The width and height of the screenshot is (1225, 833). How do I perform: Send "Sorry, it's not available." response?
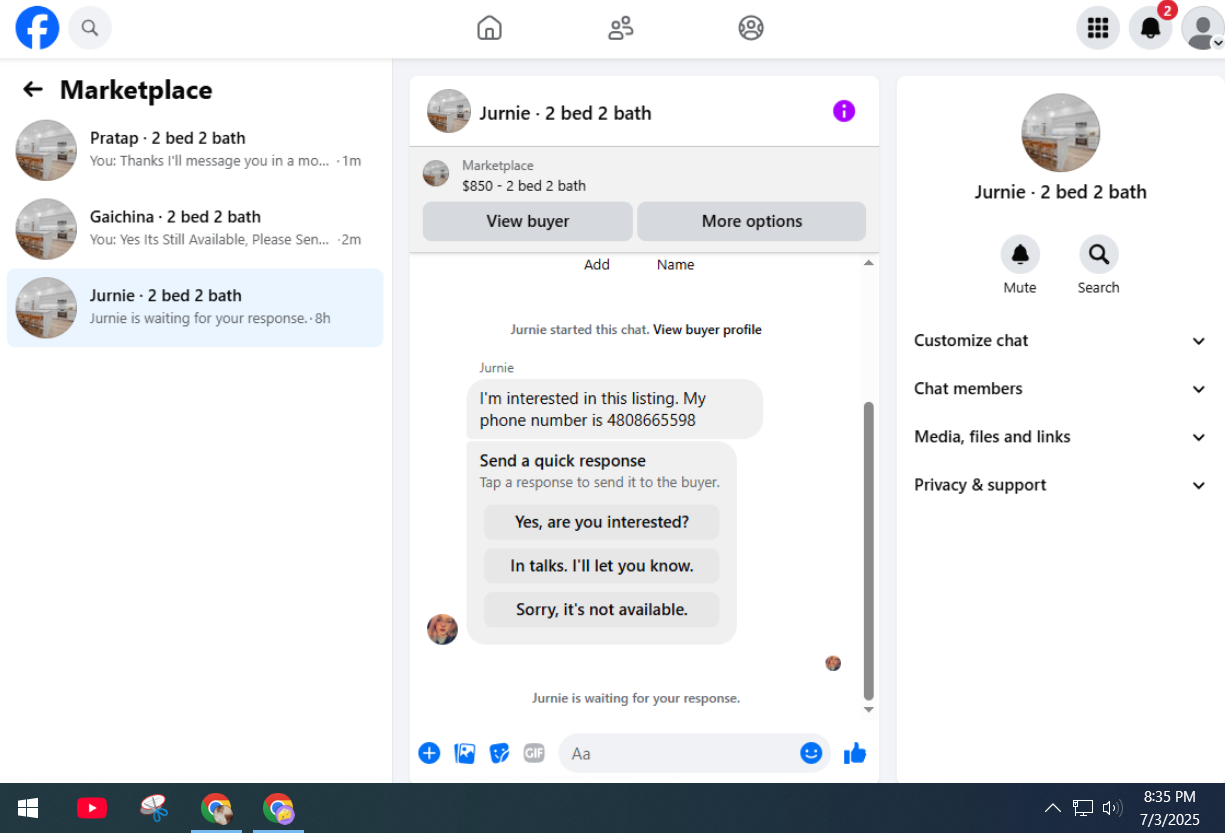(x=602, y=610)
